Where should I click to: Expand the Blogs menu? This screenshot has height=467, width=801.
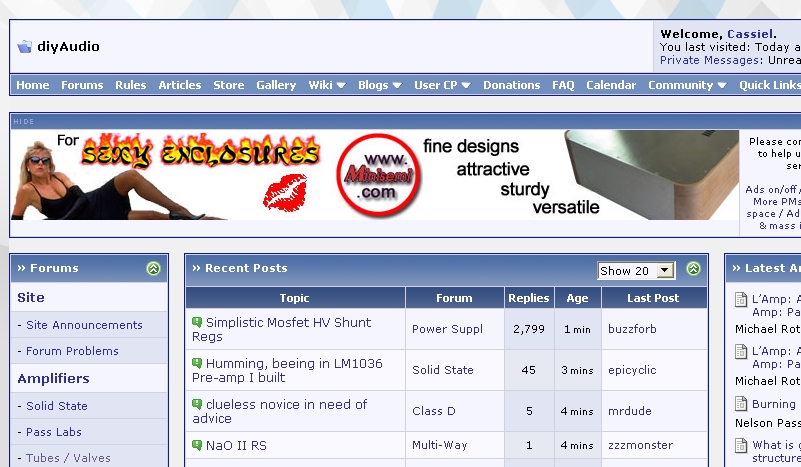[x=380, y=85]
